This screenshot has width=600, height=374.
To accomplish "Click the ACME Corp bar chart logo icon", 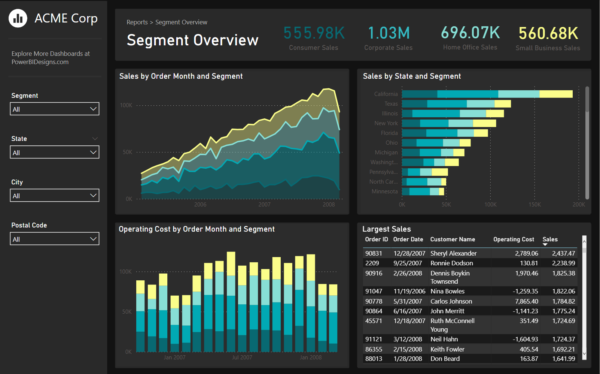I will [18, 18].
